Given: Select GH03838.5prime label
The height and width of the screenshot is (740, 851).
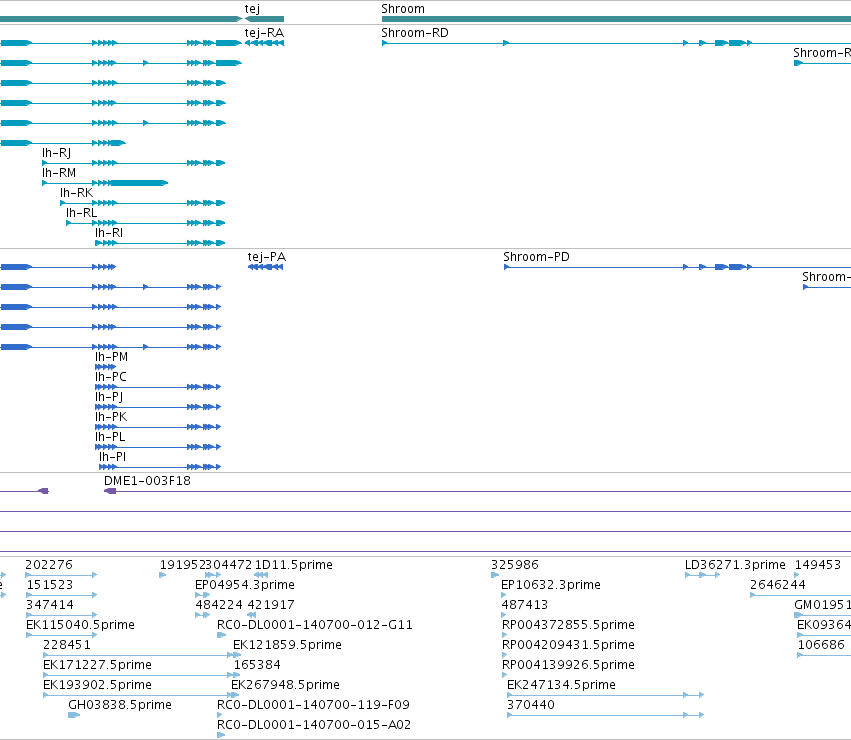Looking at the screenshot, I should click(120, 705).
